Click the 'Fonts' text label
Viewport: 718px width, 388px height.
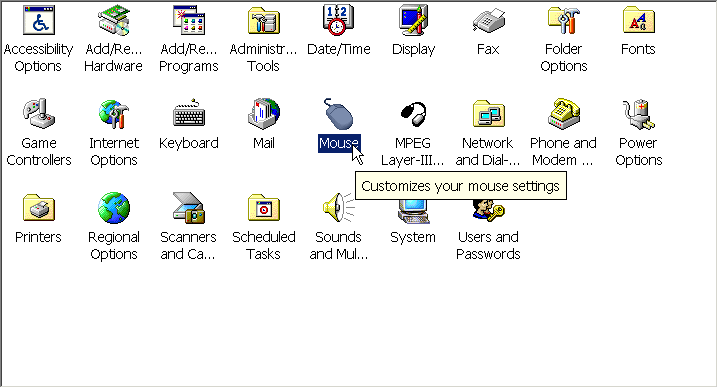(x=638, y=49)
